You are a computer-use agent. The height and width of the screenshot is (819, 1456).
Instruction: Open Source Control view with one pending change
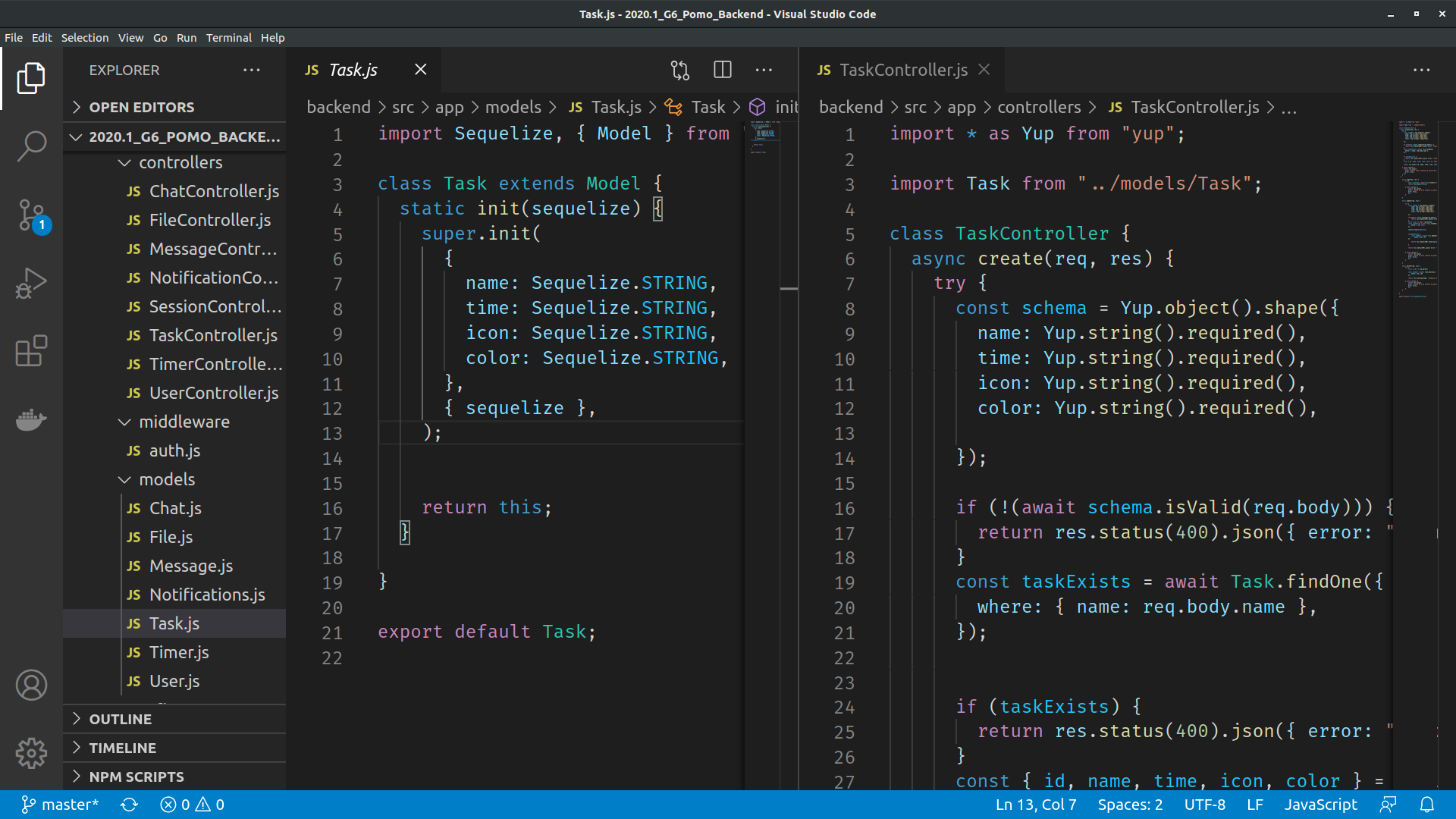pyautogui.click(x=31, y=216)
